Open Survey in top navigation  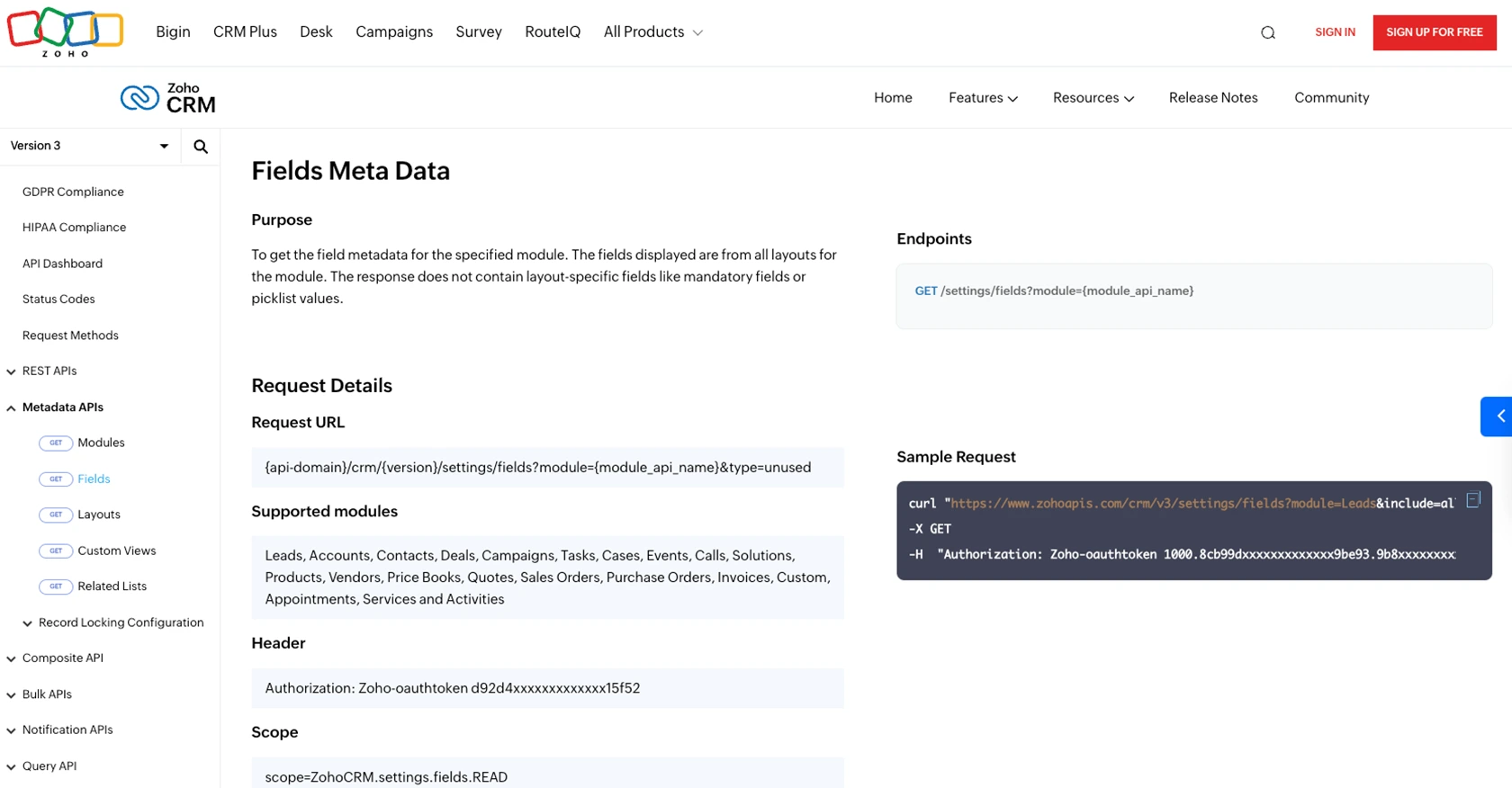coord(479,31)
